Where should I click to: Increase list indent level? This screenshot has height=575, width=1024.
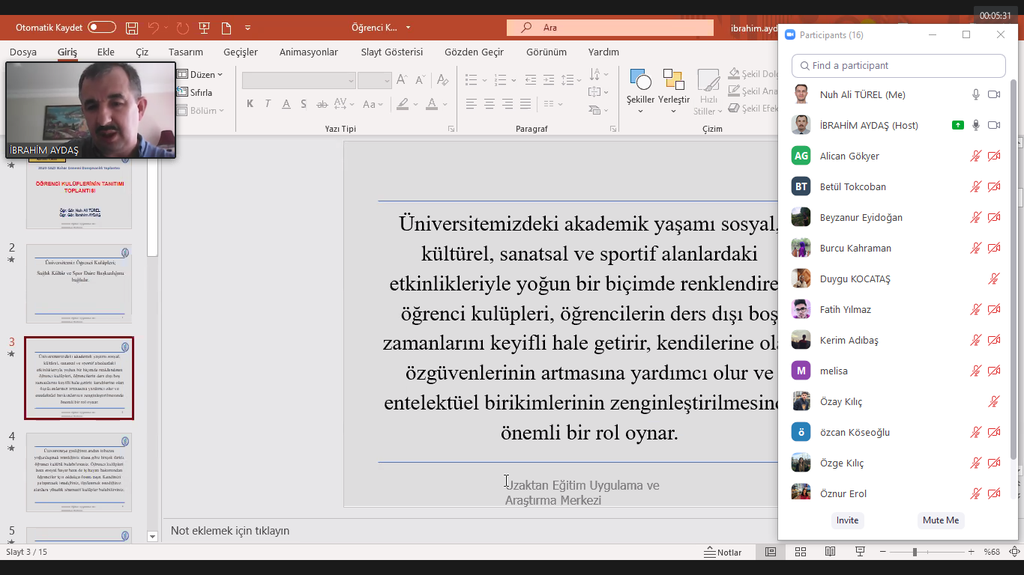549,80
